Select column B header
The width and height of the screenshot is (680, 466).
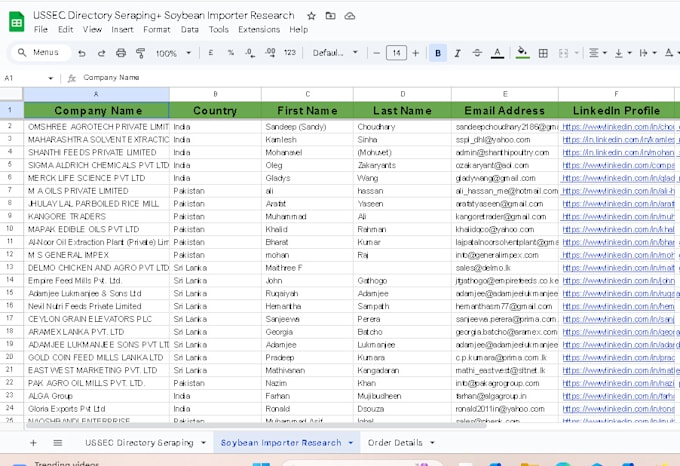pyautogui.click(x=215, y=94)
